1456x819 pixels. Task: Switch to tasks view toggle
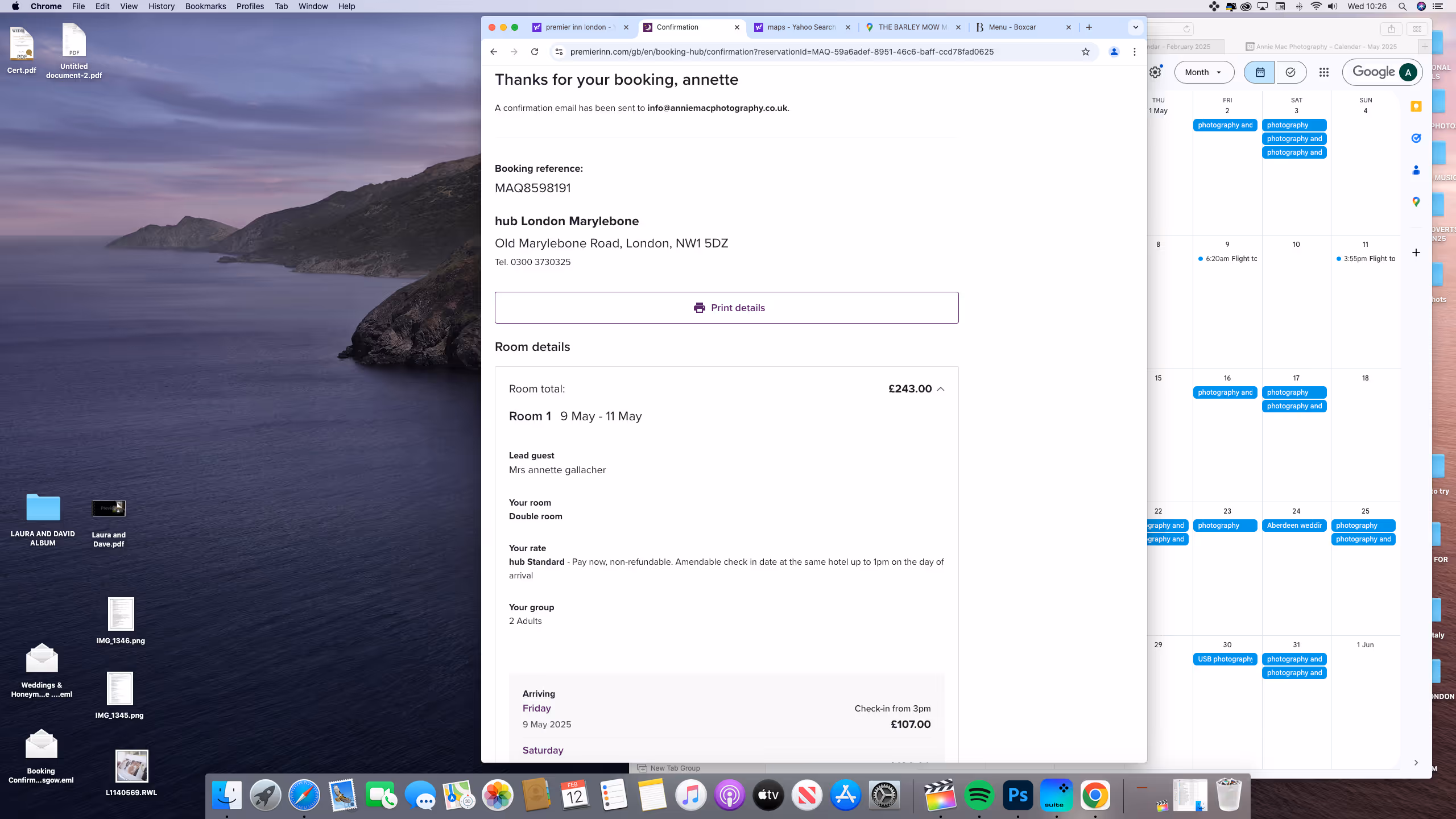pos(1290,72)
